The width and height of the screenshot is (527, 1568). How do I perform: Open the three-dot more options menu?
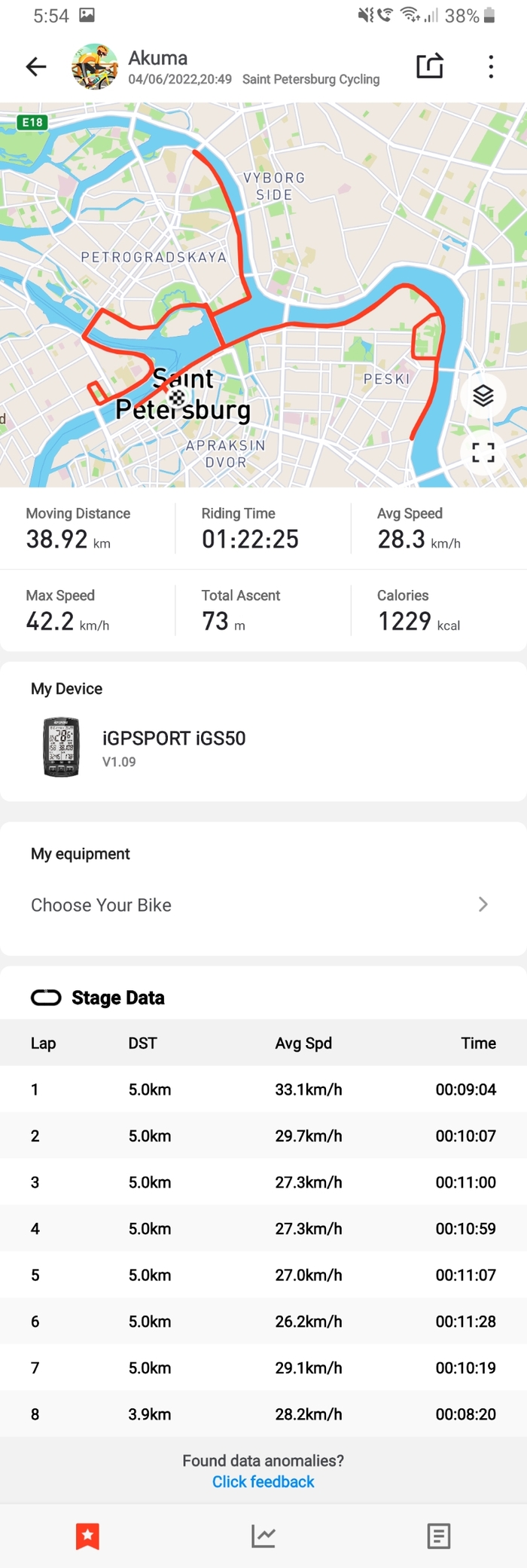(x=491, y=67)
